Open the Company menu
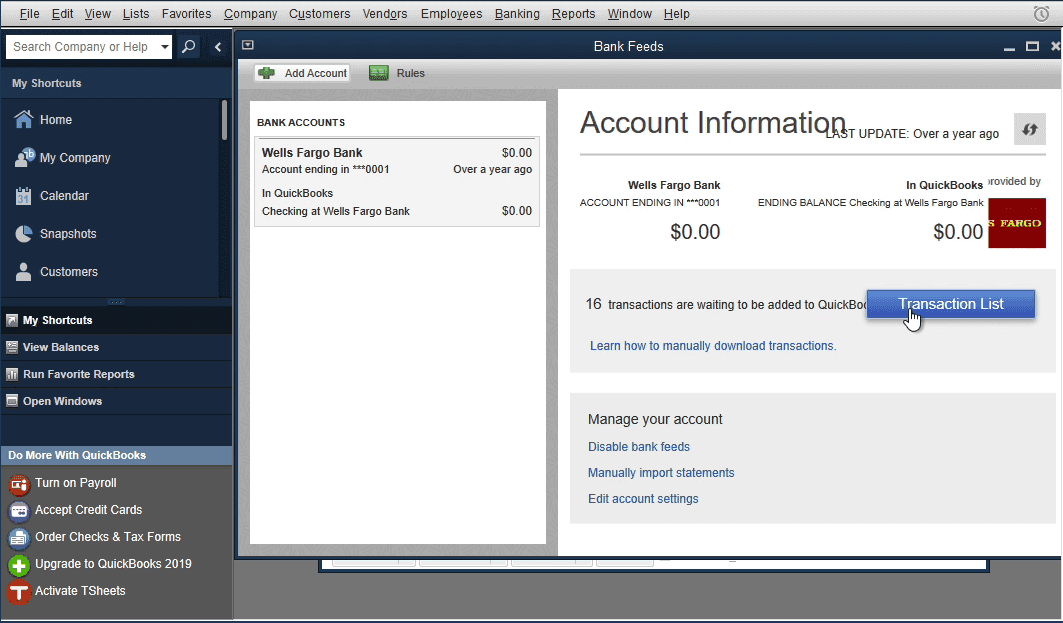 tap(250, 14)
